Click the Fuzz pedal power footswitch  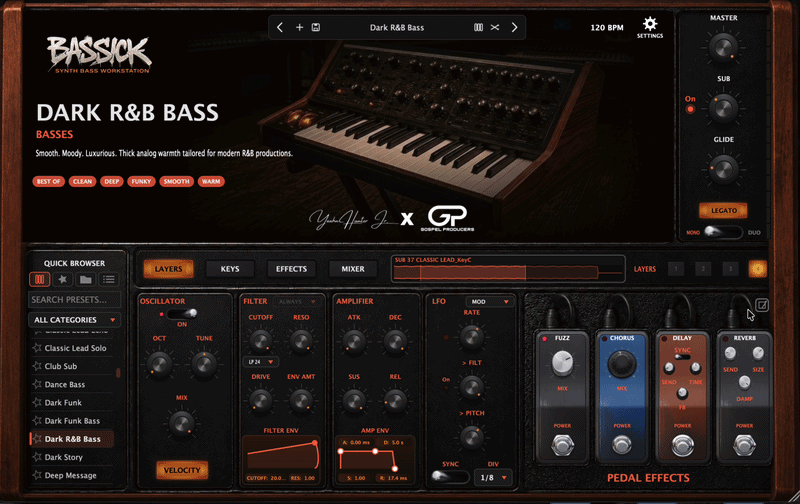point(562,445)
